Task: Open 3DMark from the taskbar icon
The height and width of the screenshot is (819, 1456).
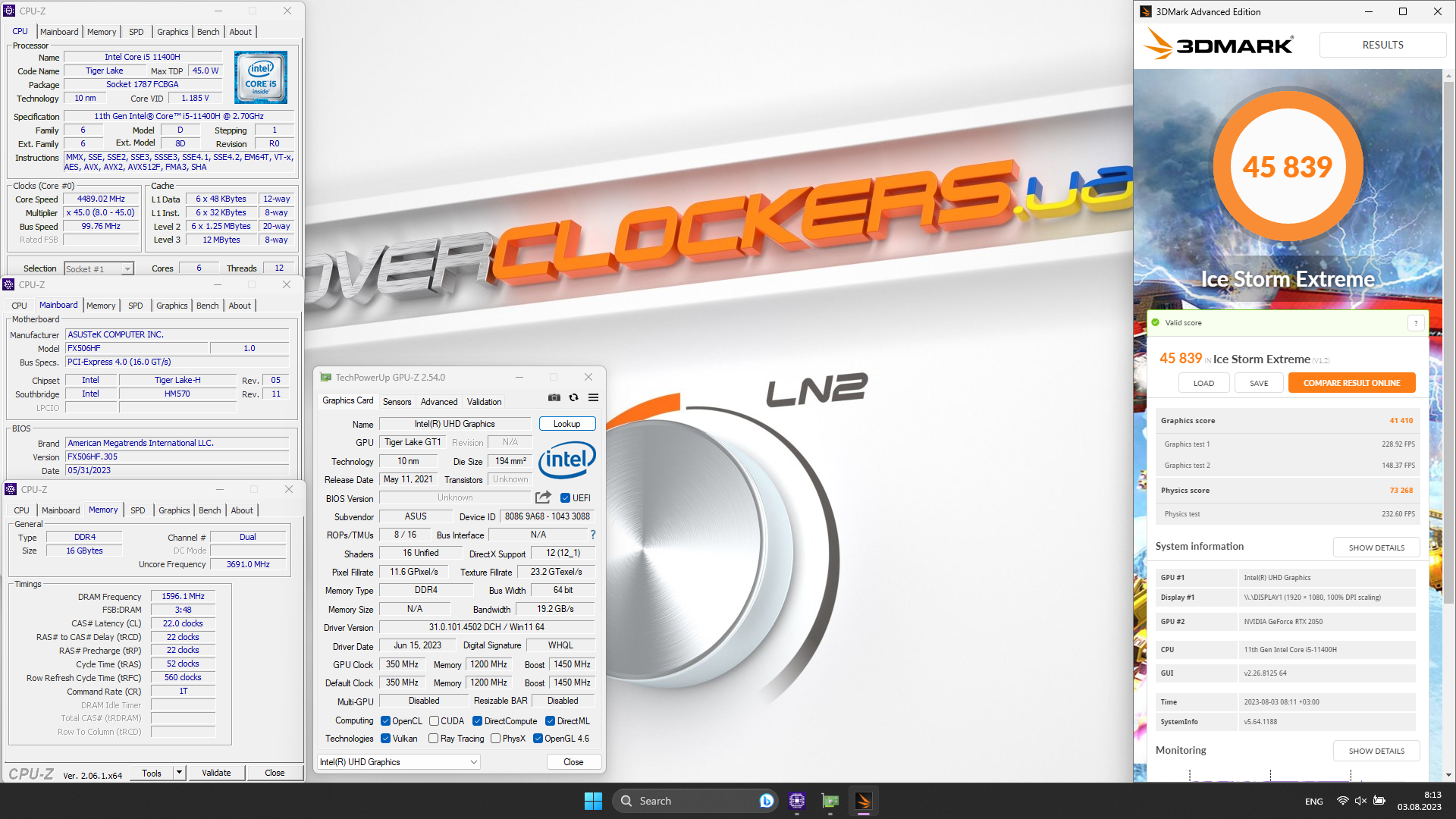Action: point(864,801)
